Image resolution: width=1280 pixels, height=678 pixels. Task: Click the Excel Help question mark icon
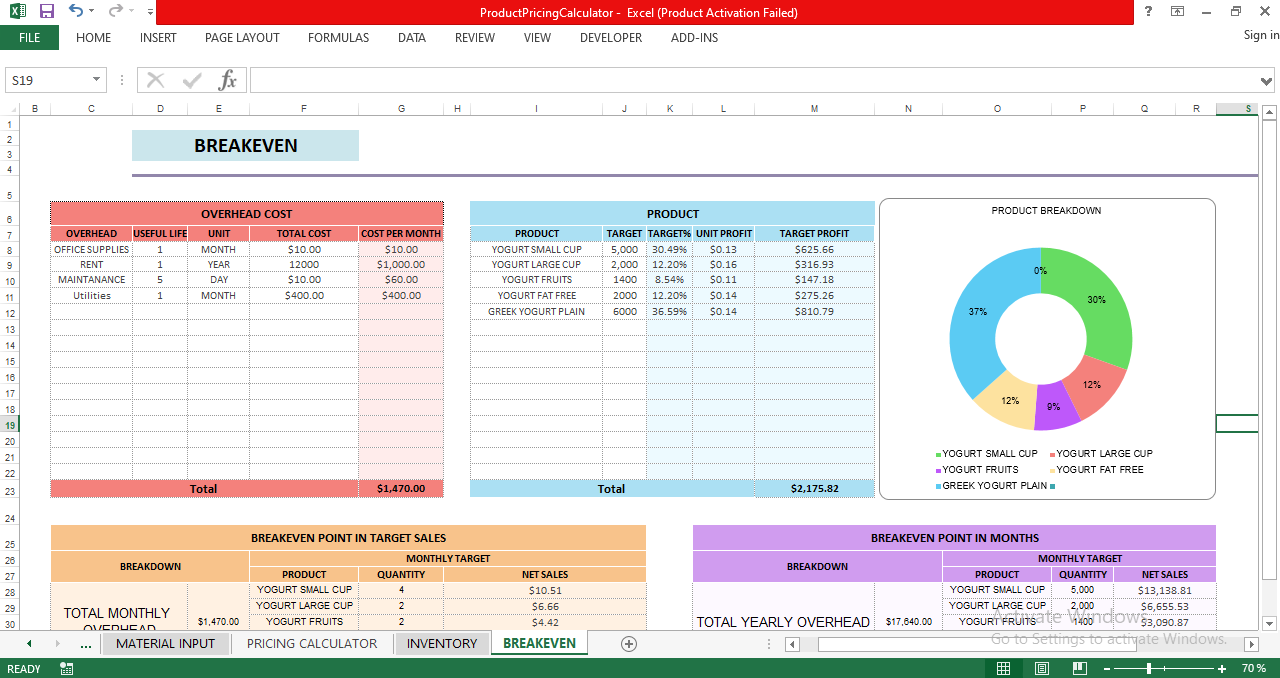tap(1148, 11)
